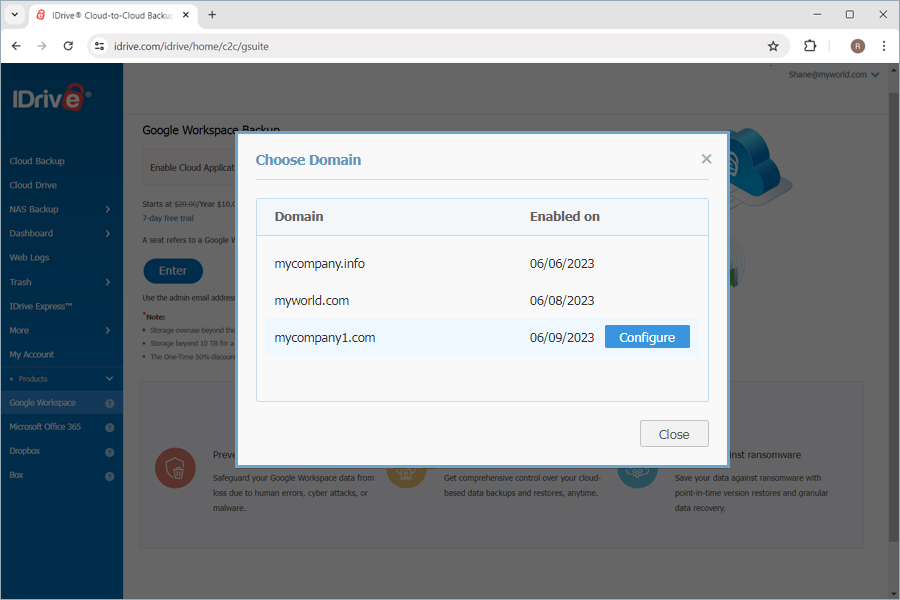The image size is (900, 600).
Task: Click the 06/09/2023 enabled date
Action: (x=562, y=338)
